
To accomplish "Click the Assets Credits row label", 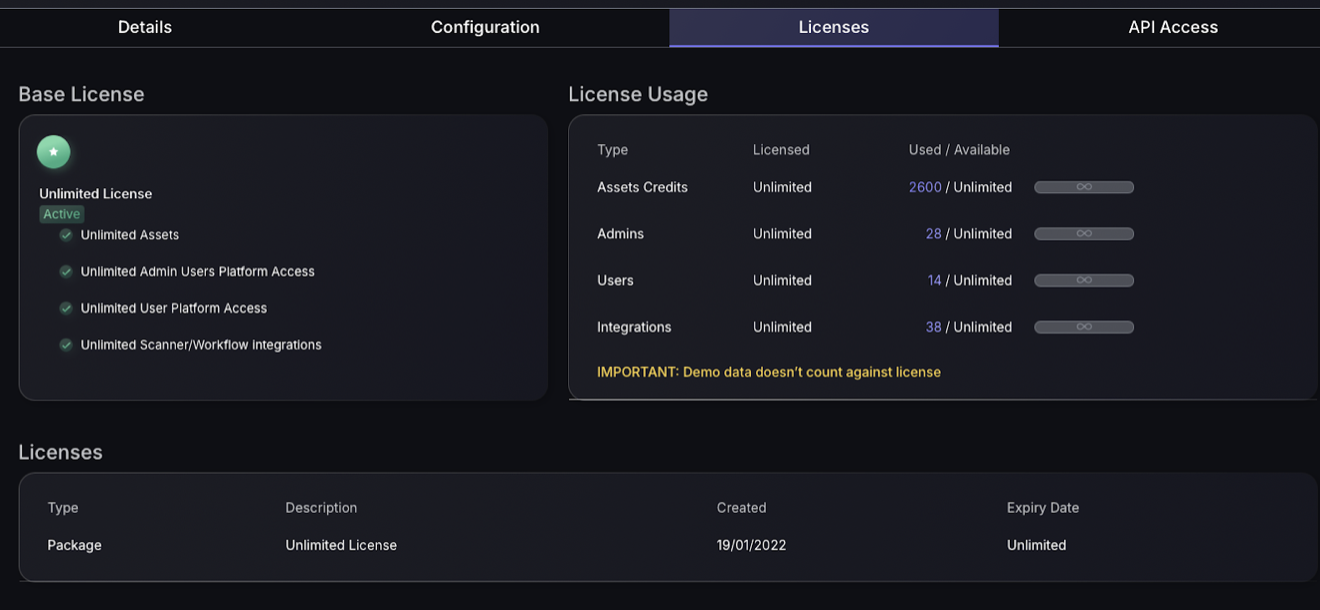I will pos(642,187).
